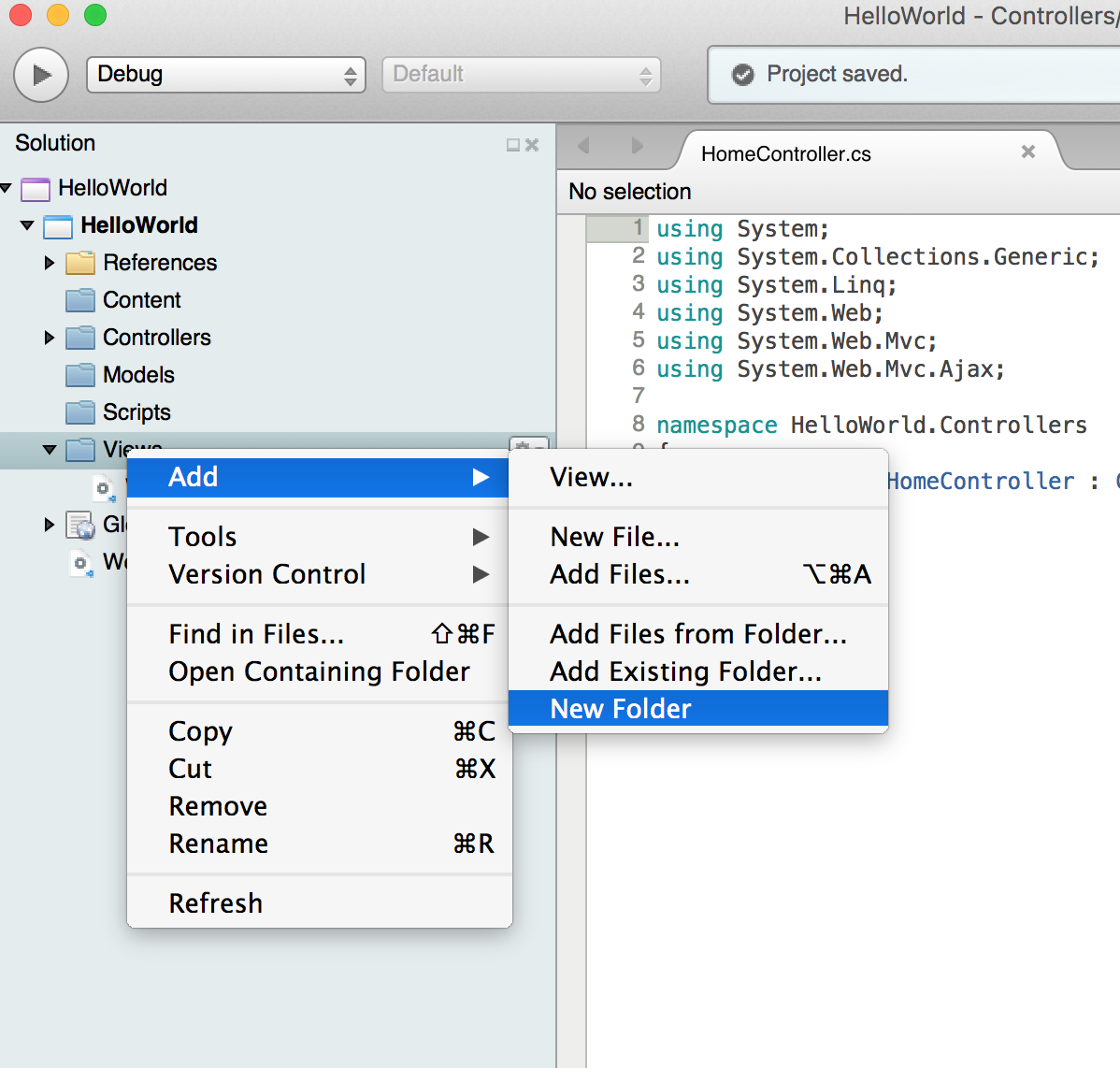Choose Cut from the context menu
Image resolution: width=1120 pixels, height=1068 pixels.
click(x=318, y=769)
